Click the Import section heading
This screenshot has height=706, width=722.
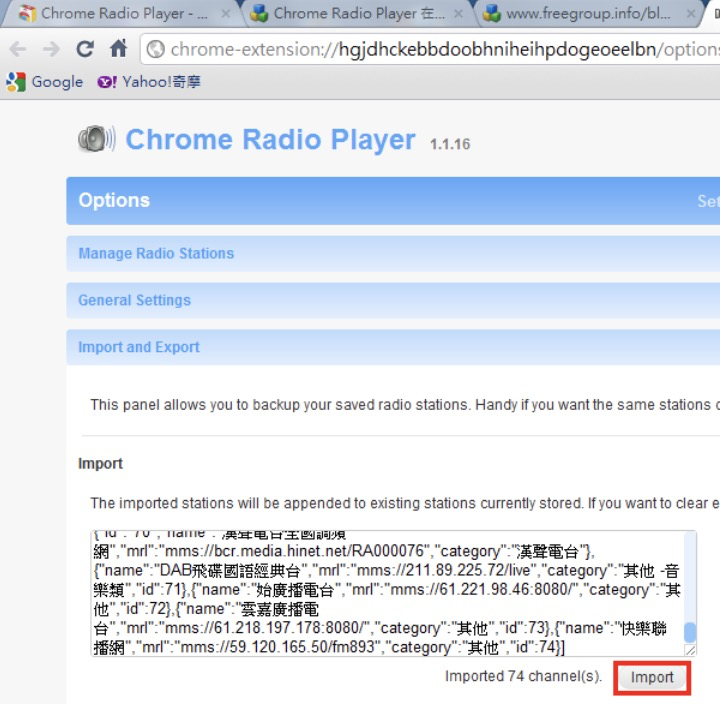[x=100, y=463]
